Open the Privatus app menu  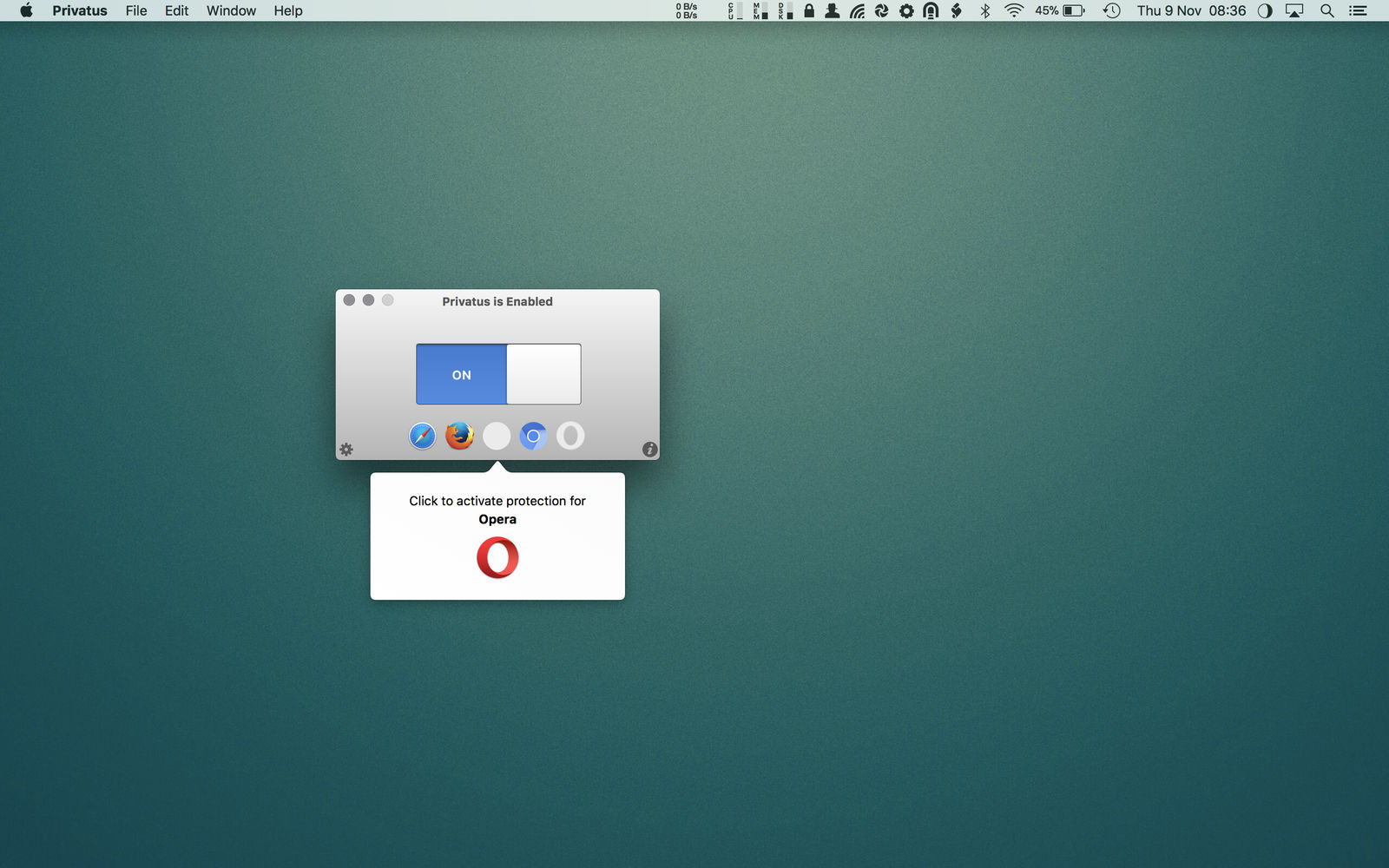pyautogui.click(x=80, y=10)
